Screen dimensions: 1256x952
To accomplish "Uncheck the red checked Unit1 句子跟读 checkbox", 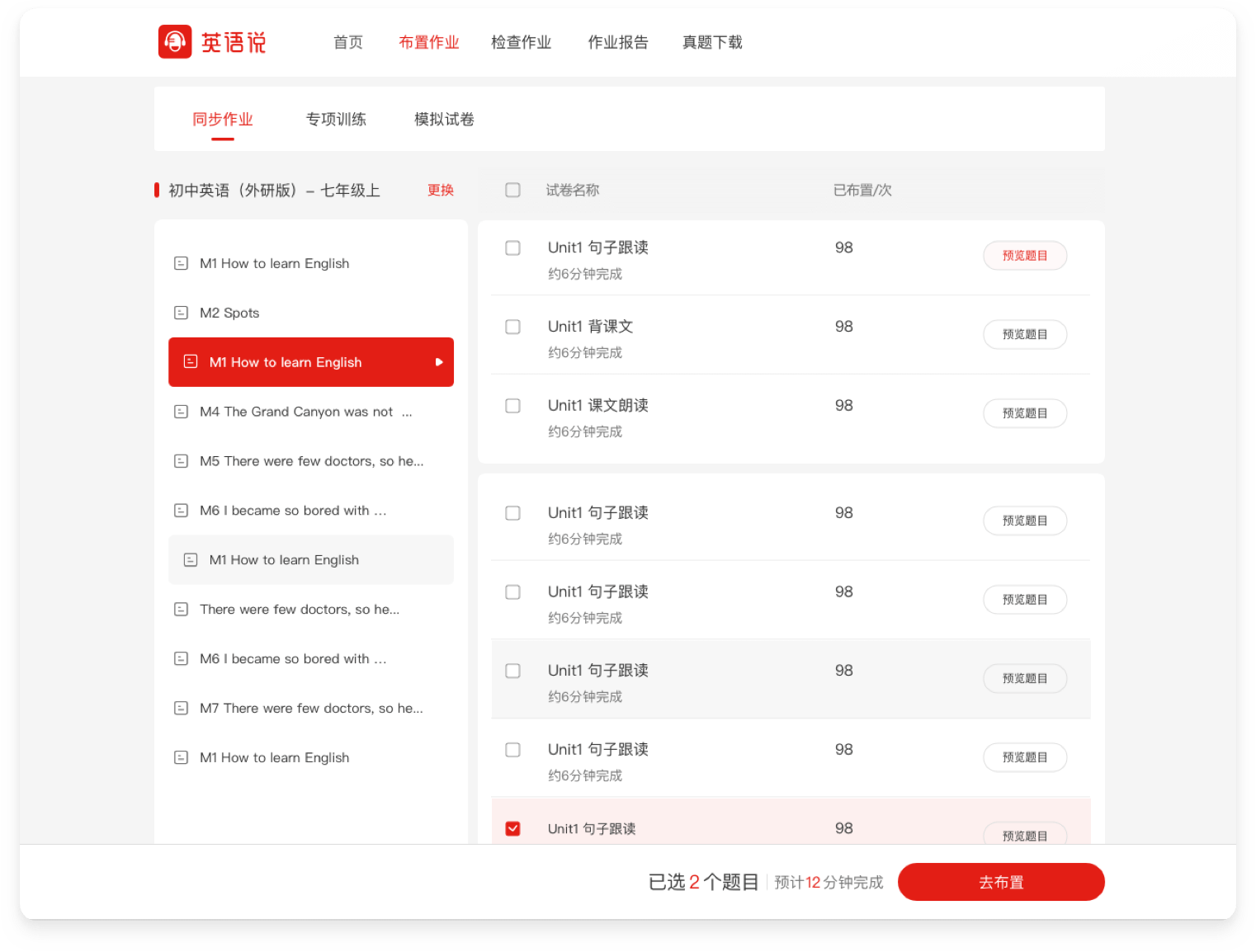I will (x=512, y=828).
